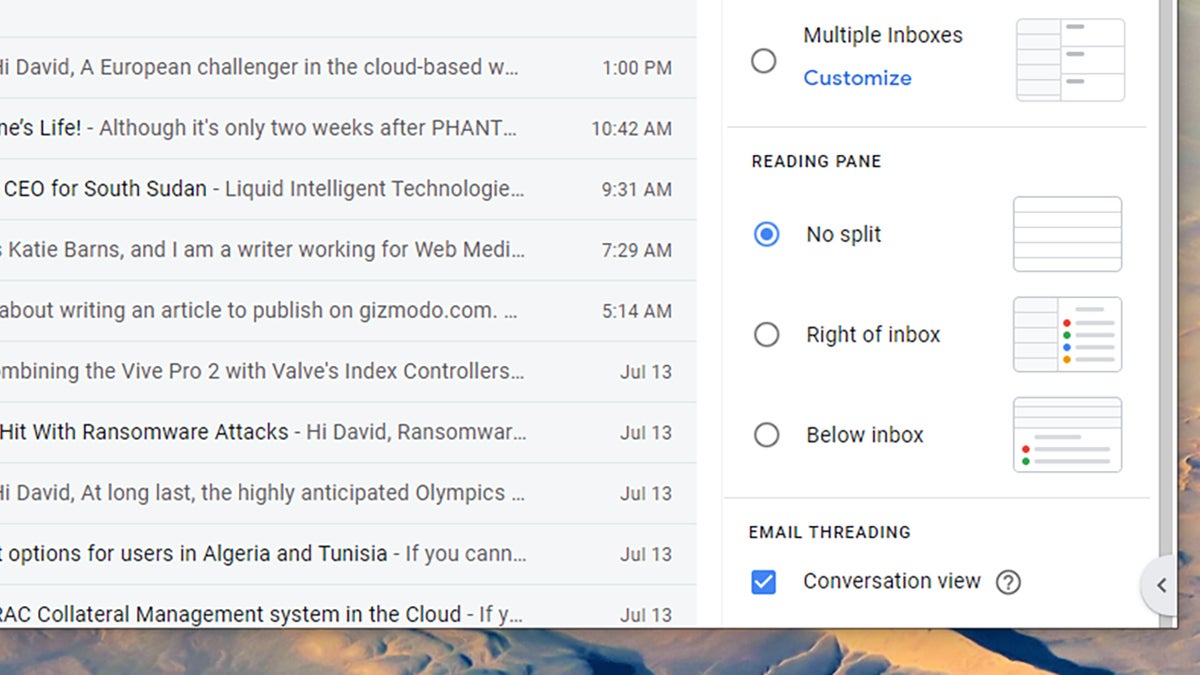Click the Below inbox layout preview icon
1200x675 pixels.
[1067, 435]
